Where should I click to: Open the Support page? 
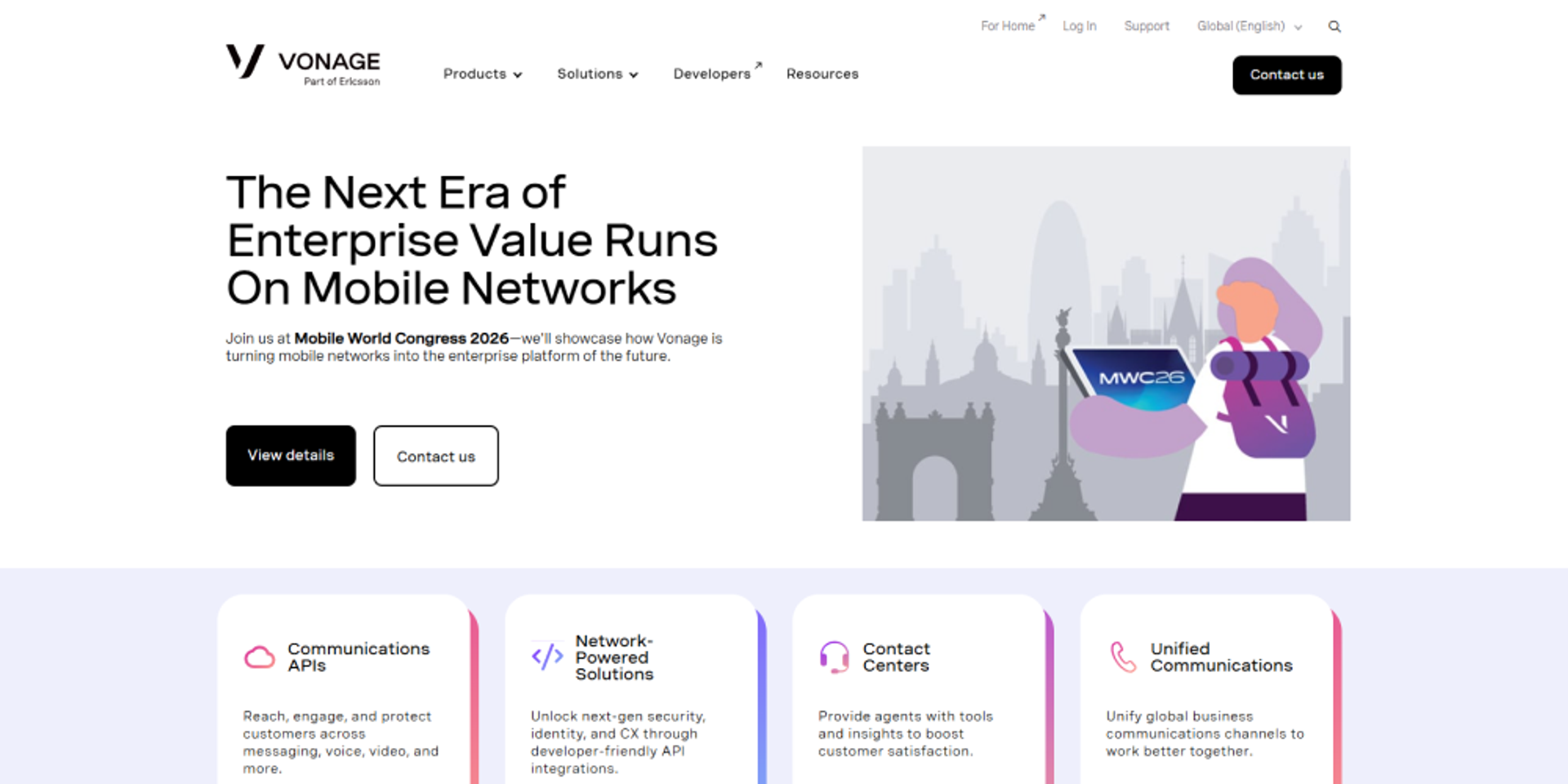tap(1147, 26)
